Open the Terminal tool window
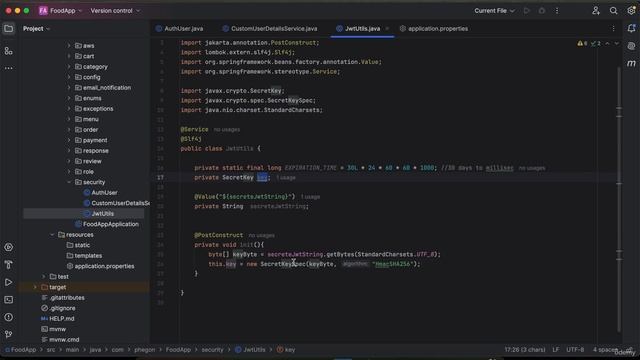Viewport: 640px width, 360px height. click(9, 300)
